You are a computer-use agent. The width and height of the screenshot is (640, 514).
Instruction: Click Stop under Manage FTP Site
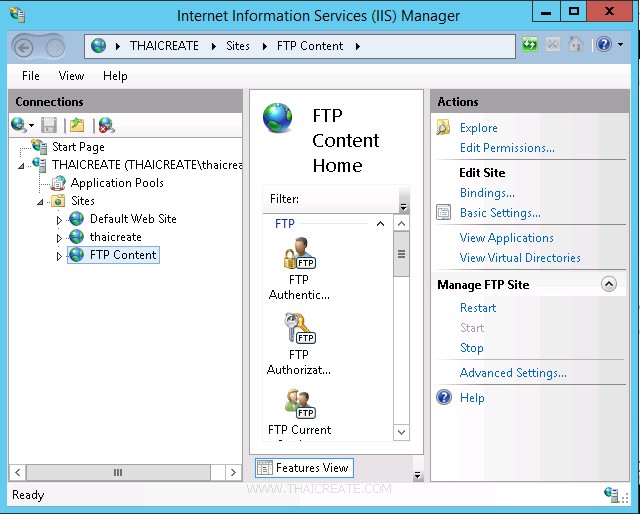[471, 348]
